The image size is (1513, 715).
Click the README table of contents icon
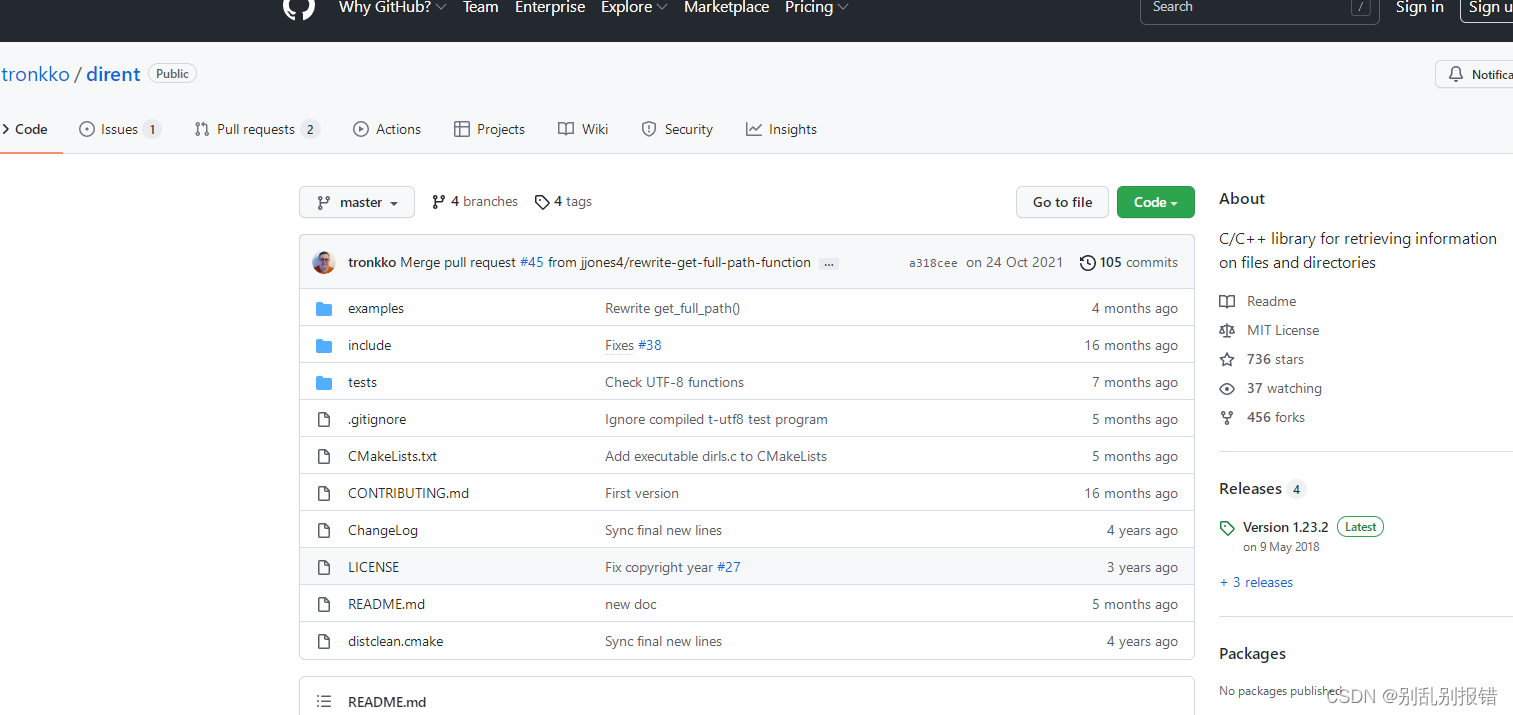pyautogui.click(x=324, y=702)
